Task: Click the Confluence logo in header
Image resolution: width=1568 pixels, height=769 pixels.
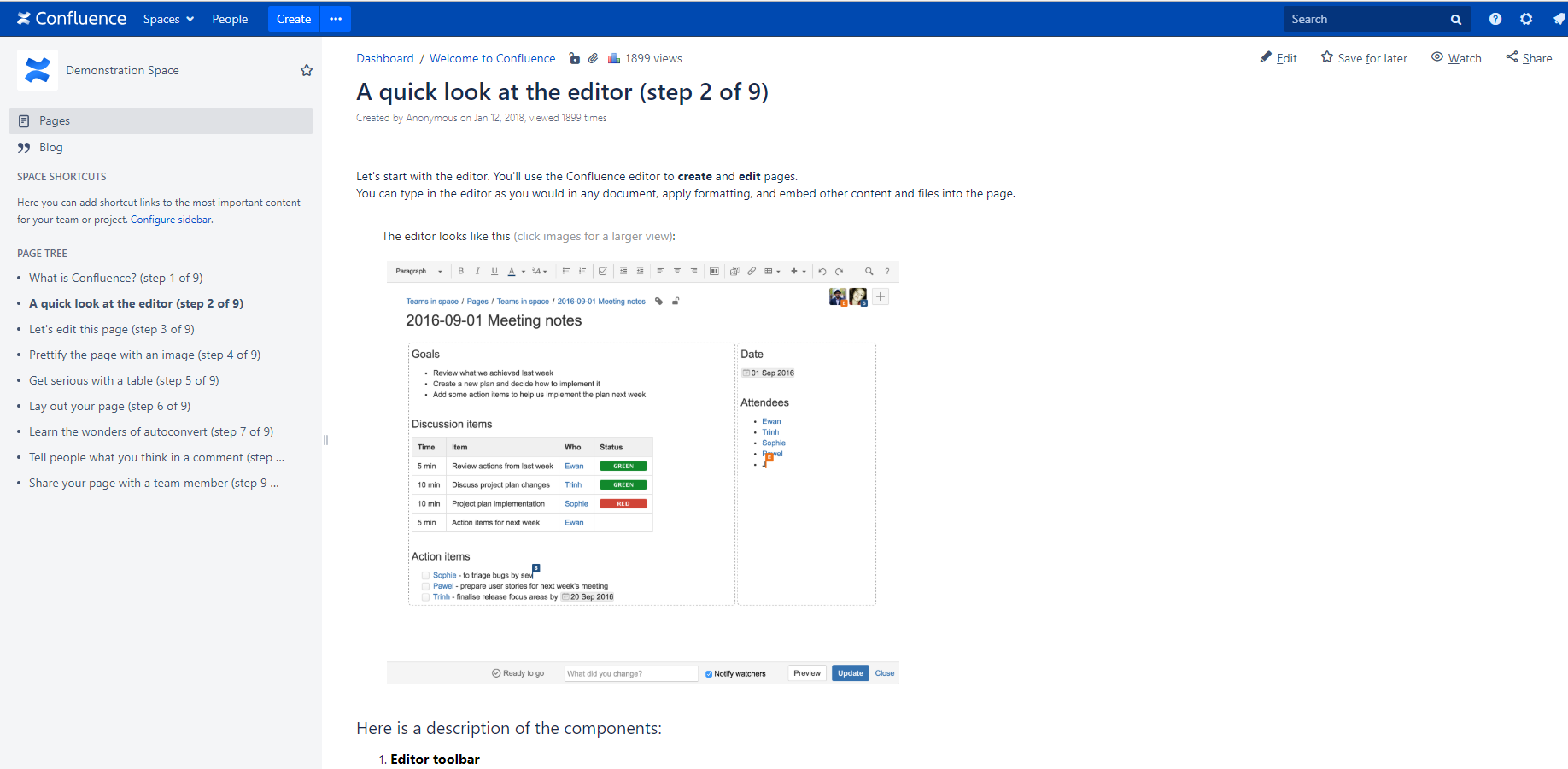Action: click(x=72, y=19)
